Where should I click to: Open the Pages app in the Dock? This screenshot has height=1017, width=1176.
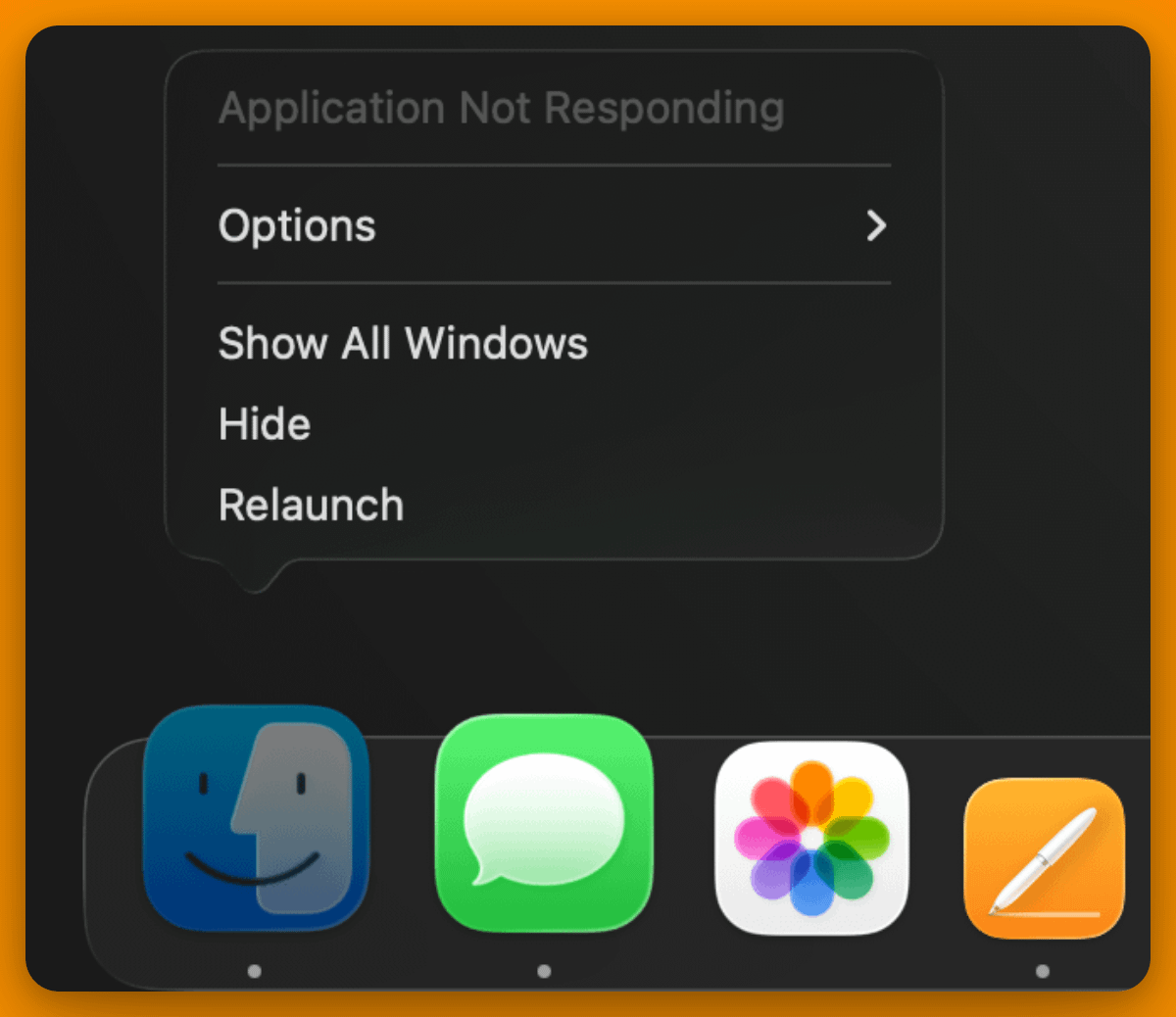(1045, 858)
